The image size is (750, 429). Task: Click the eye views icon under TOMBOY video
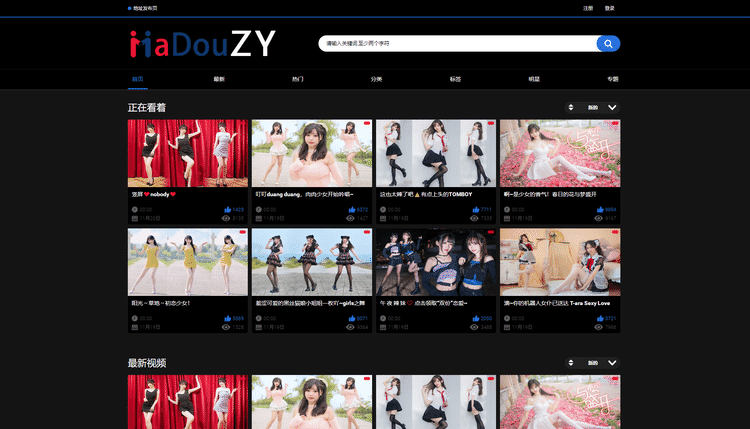473,217
